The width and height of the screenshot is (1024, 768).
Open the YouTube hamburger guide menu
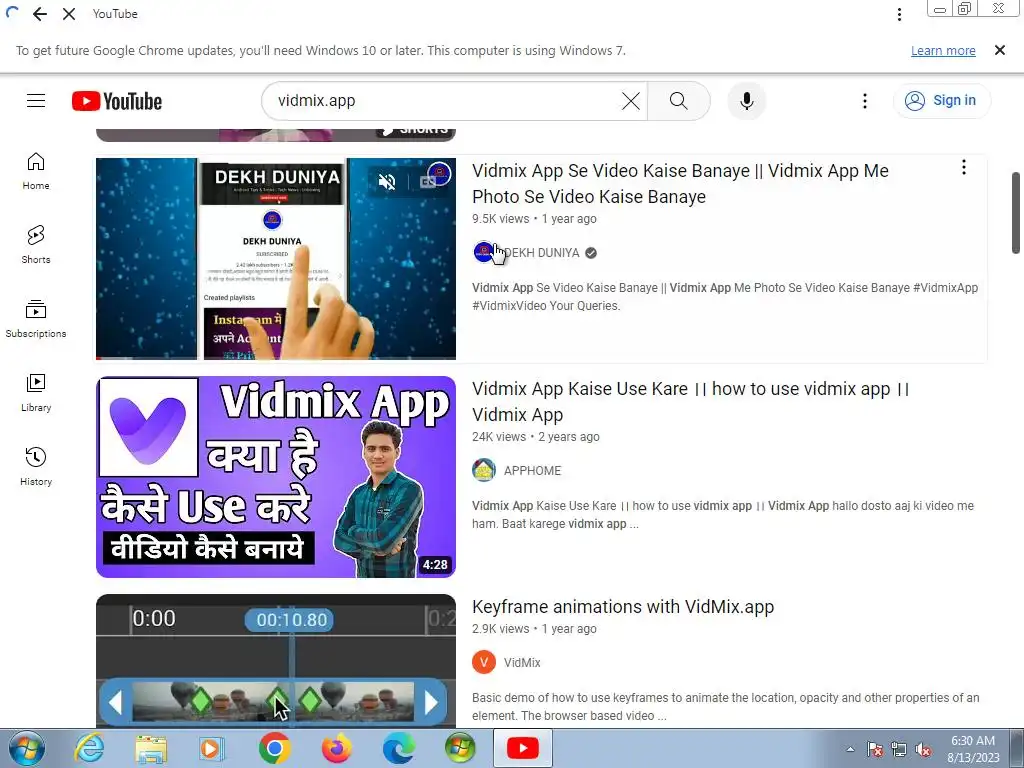tap(36, 101)
